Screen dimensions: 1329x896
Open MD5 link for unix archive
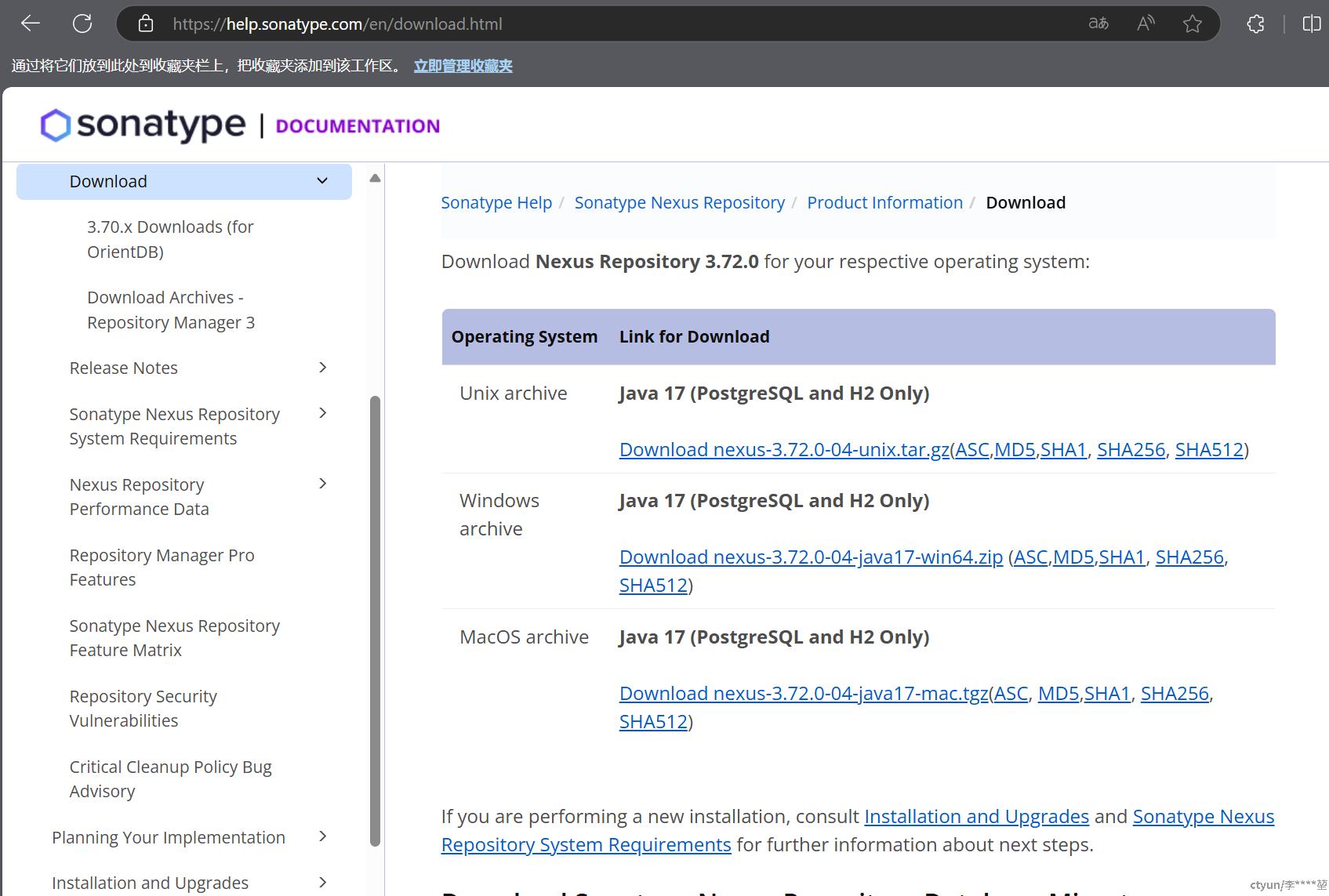pyautogui.click(x=1015, y=449)
